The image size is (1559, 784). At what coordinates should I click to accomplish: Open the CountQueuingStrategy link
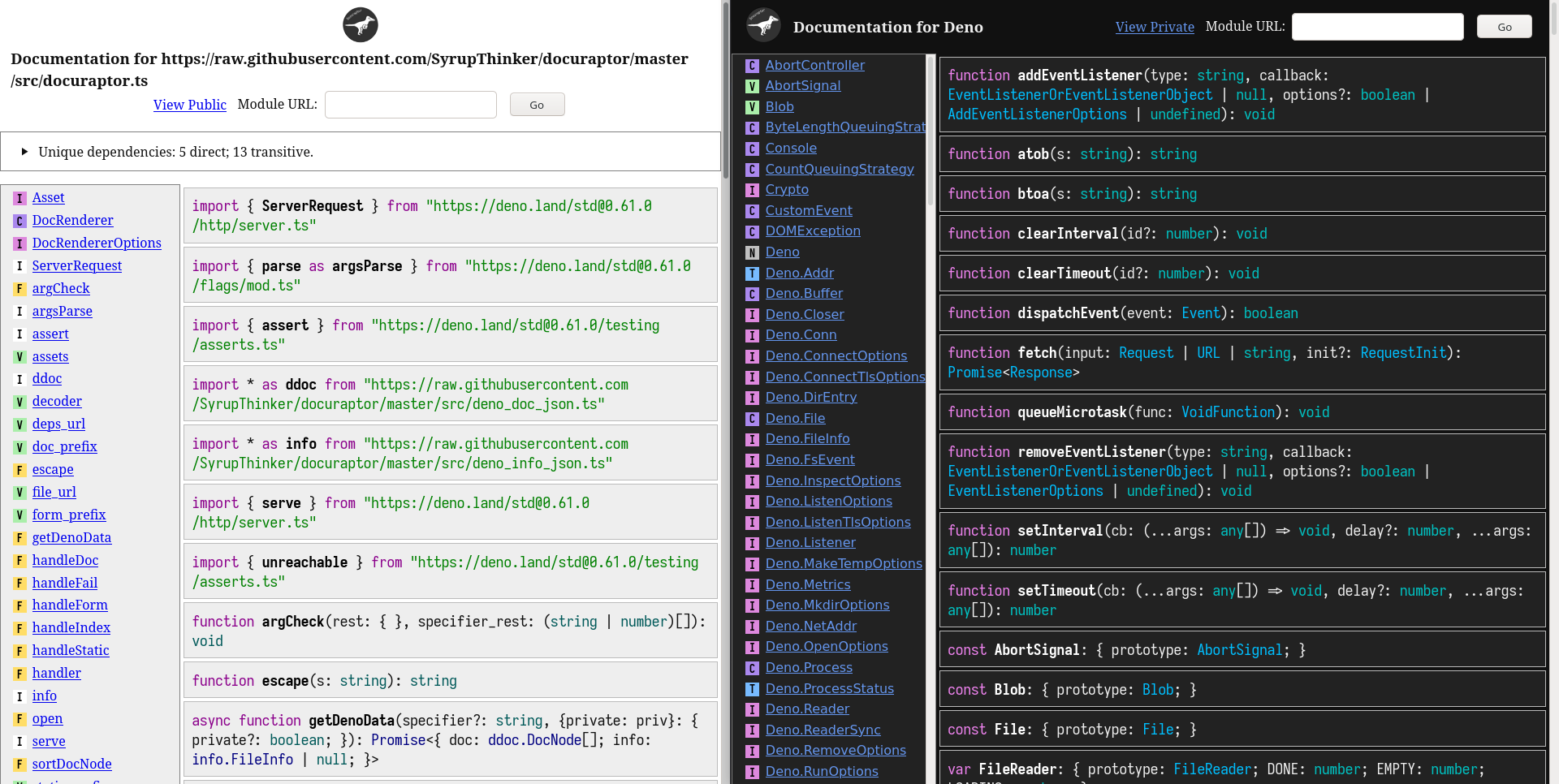[x=840, y=169]
